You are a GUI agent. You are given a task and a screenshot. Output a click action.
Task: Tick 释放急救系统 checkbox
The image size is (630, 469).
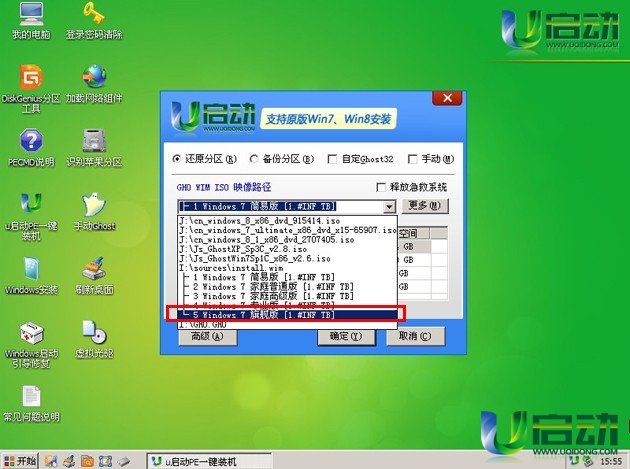pyautogui.click(x=381, y=187)
